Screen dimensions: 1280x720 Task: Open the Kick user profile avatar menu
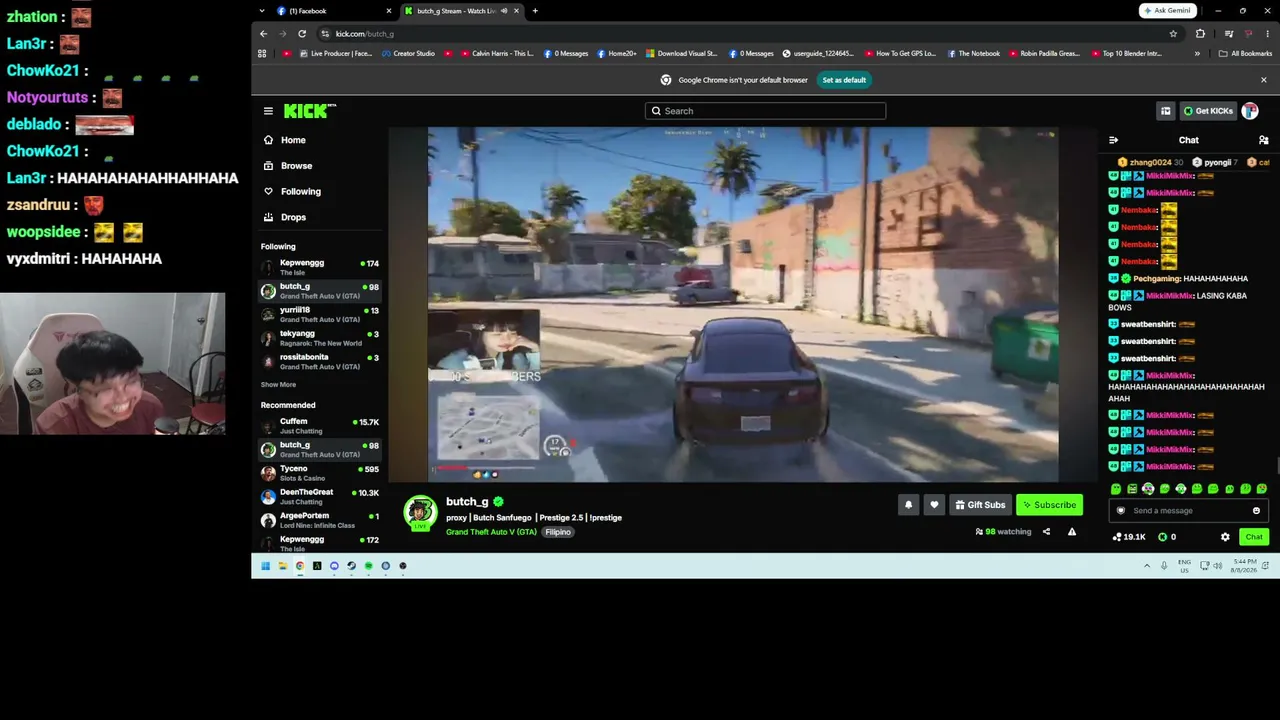coord(1250,111)
